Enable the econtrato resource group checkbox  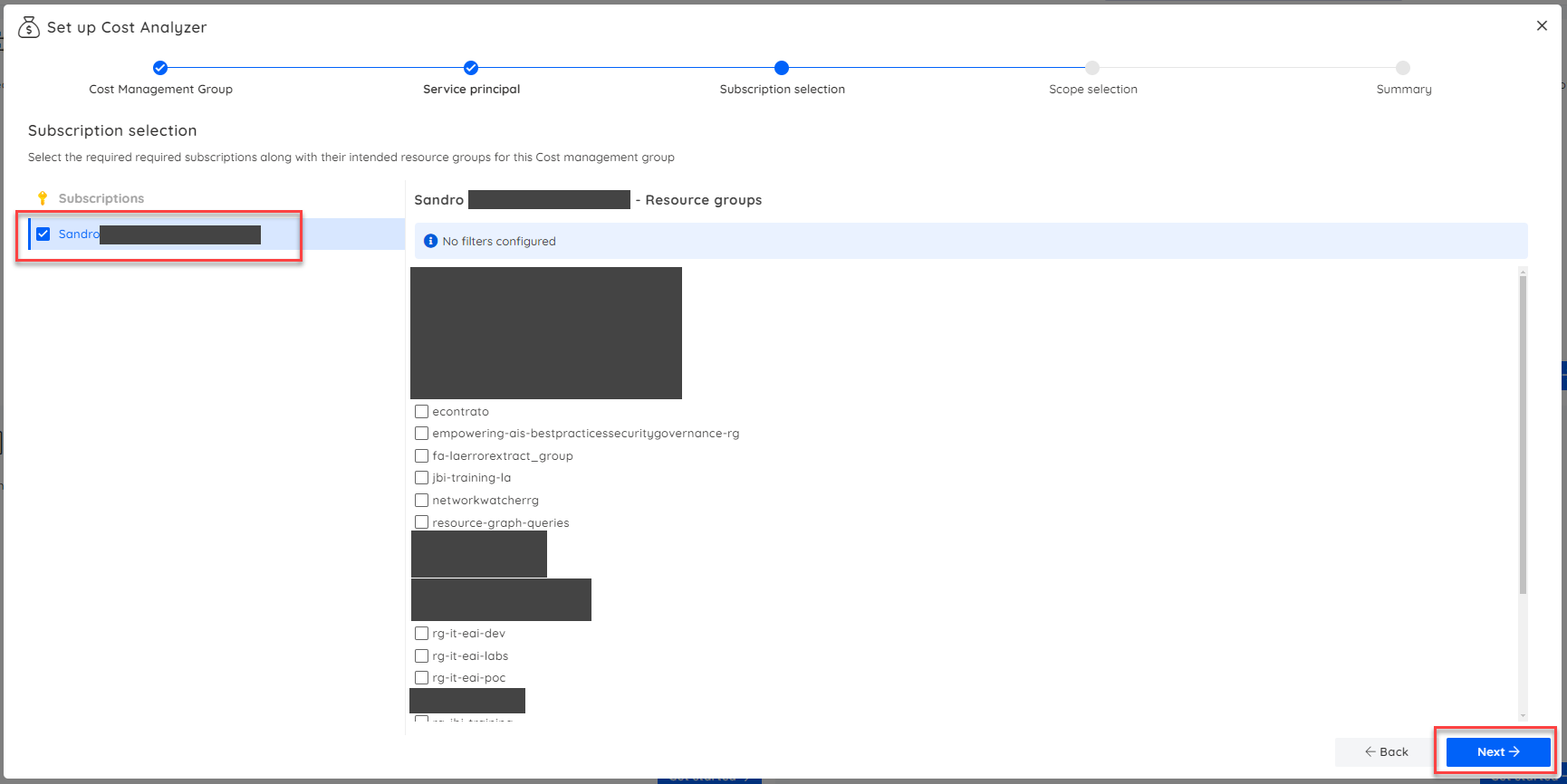point(421,412)
